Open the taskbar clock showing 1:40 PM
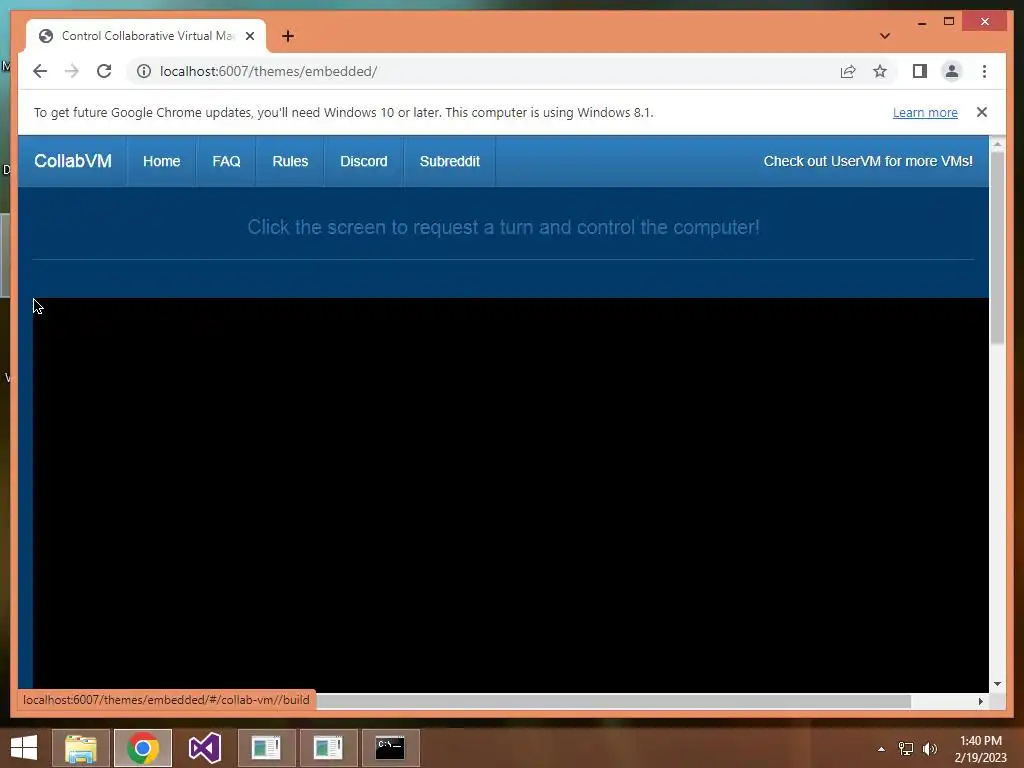 pyautogui.click(x=981, y=749)
